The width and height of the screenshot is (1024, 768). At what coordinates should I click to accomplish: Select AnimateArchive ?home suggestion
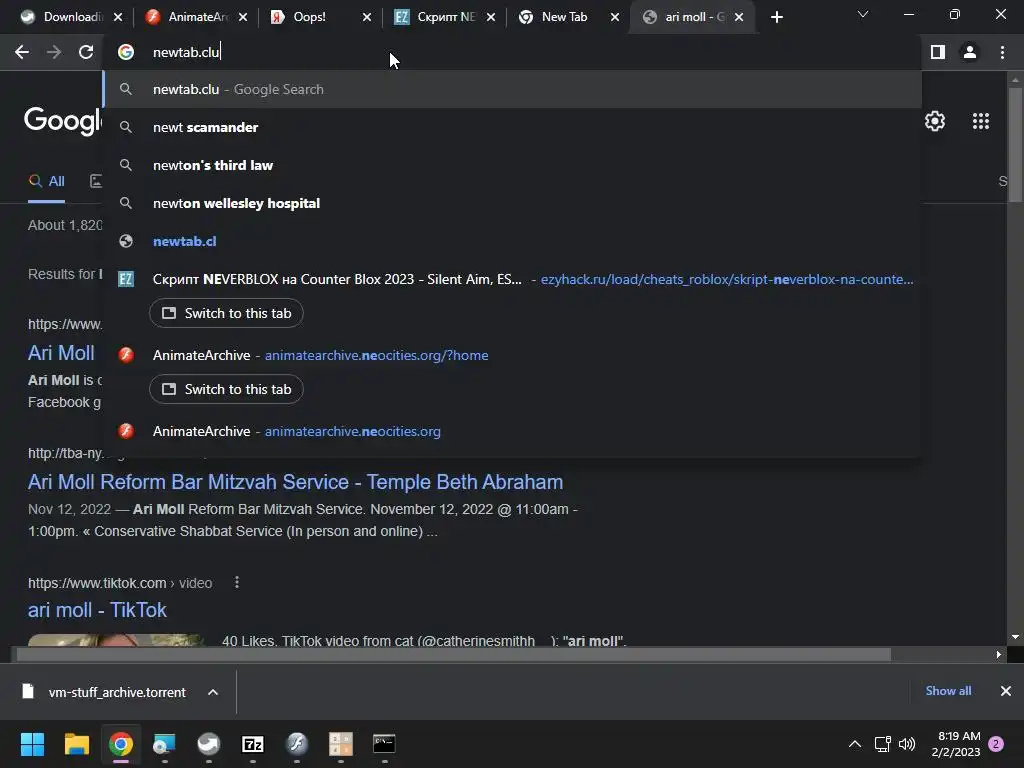[513, 355]
